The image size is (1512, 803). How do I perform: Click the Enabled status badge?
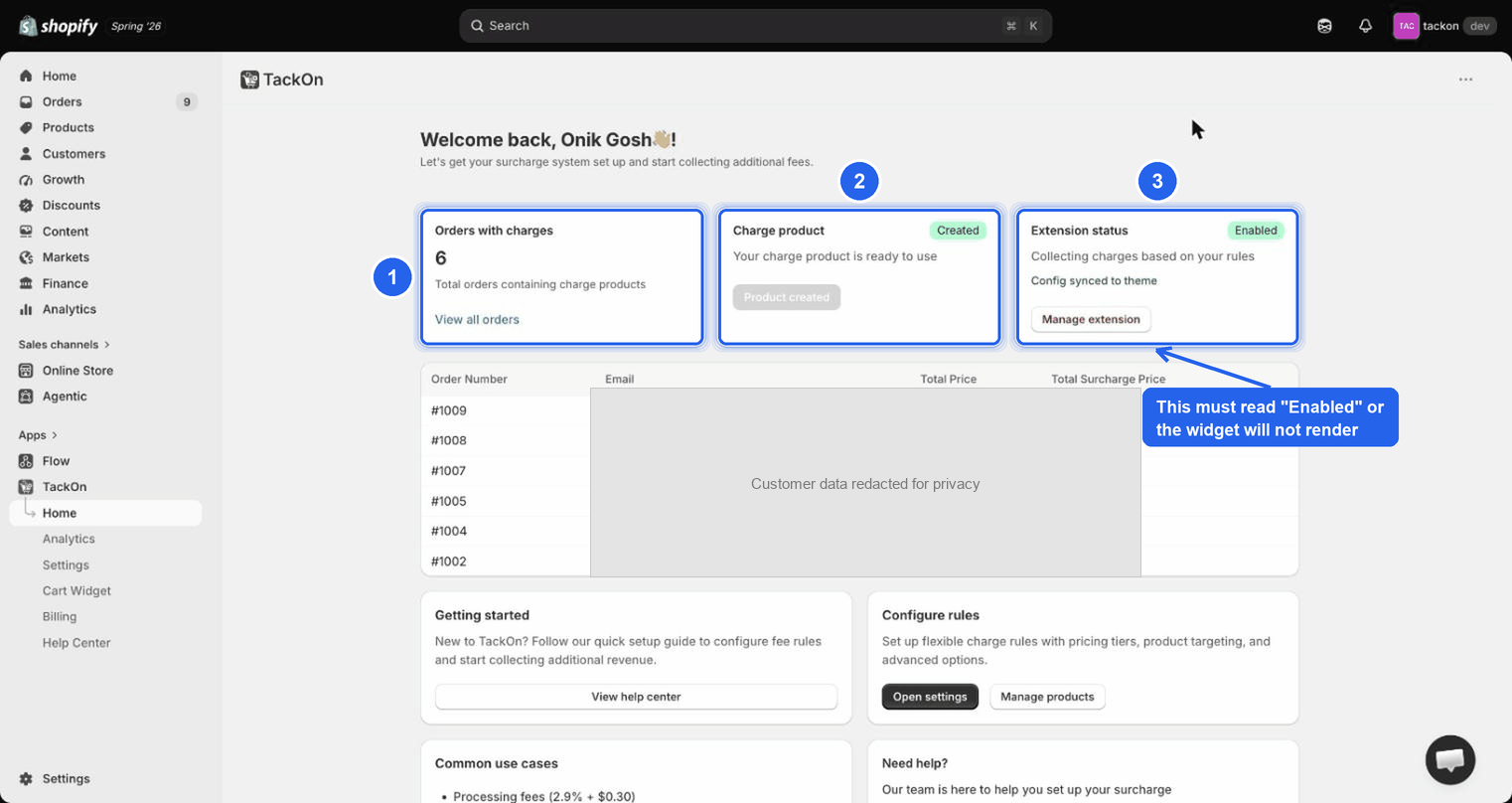click(x=1256, y=231)
